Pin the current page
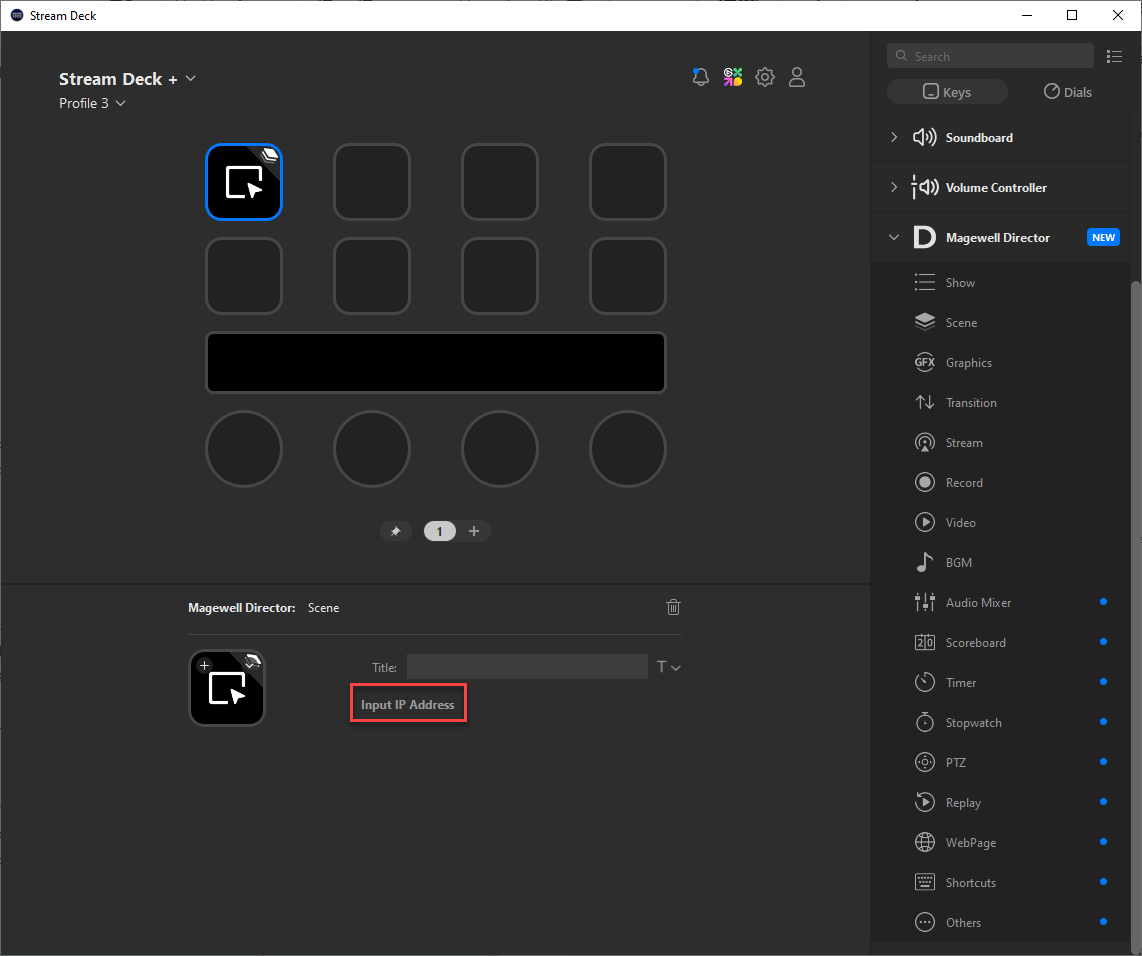 click(395, 532)
